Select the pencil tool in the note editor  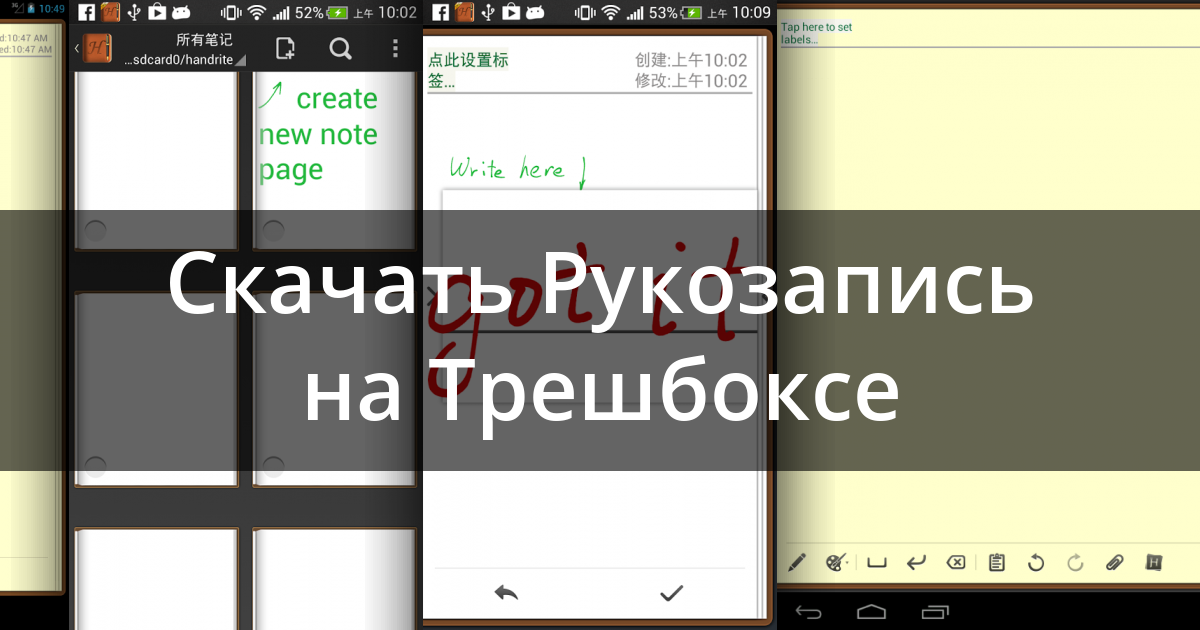[797, 562]
